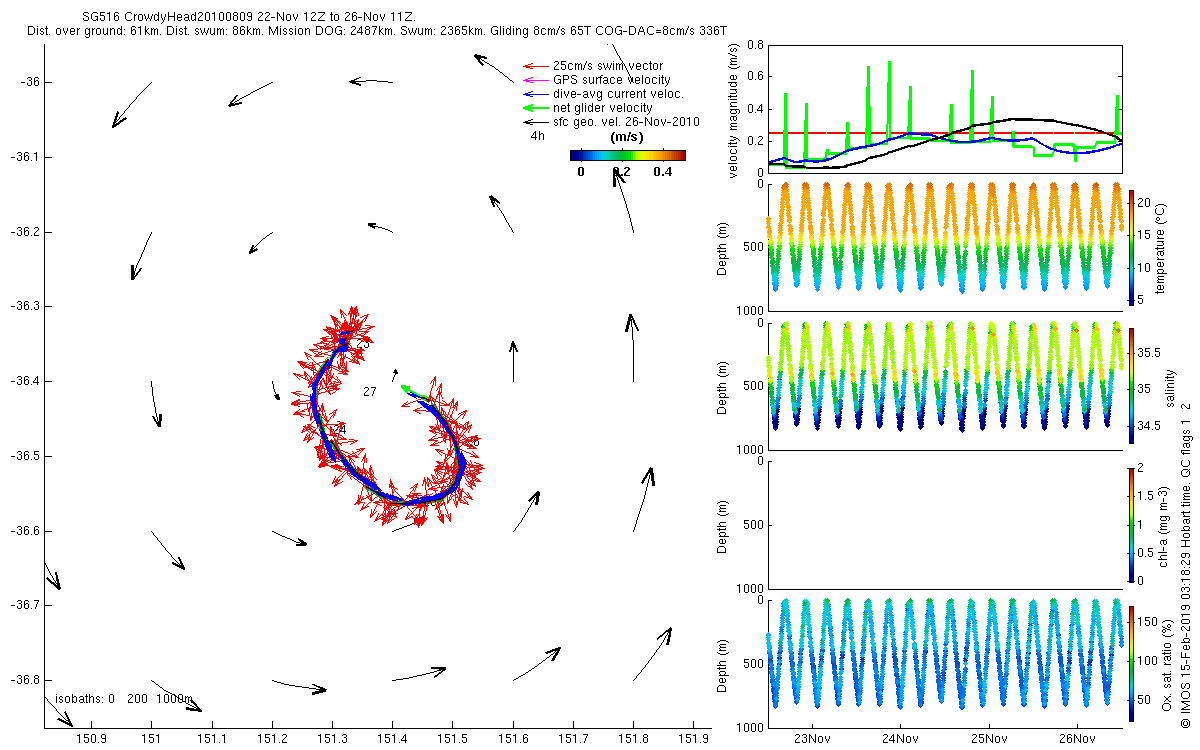This screenshot has width=1200, height=750.
Task: Click the '23Nov' time axis tick
Action: coord(812,739)
